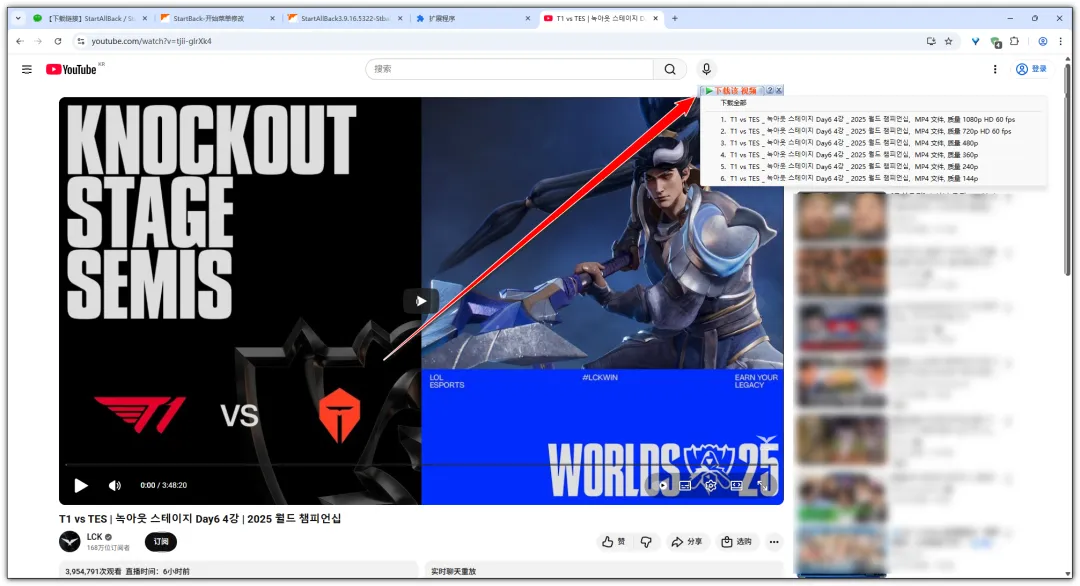This screenshot has height=586, width=1080.
Task: Open the Extensions puzzle icon
Action: [x=1014, y=41]
